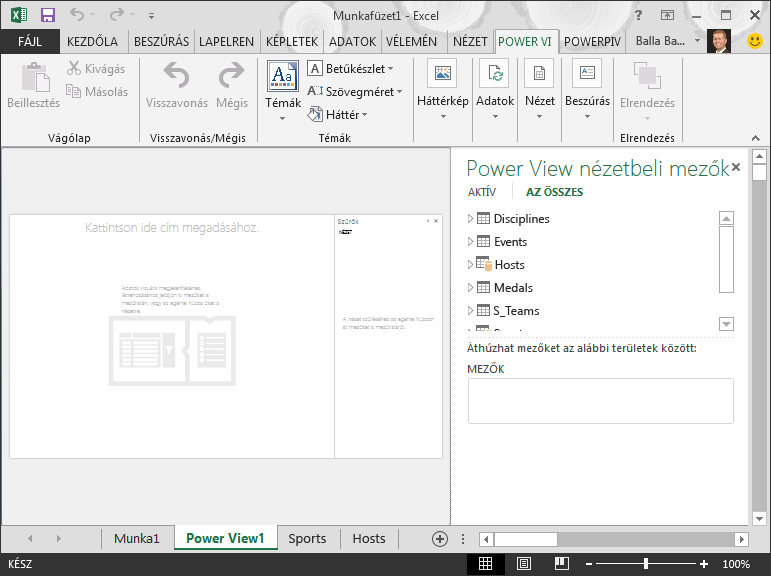Open the Customize Quick Access Toolbar dropdown
Image resolution: width=771 pixels, height=576 pixels.
coord(151,16)
